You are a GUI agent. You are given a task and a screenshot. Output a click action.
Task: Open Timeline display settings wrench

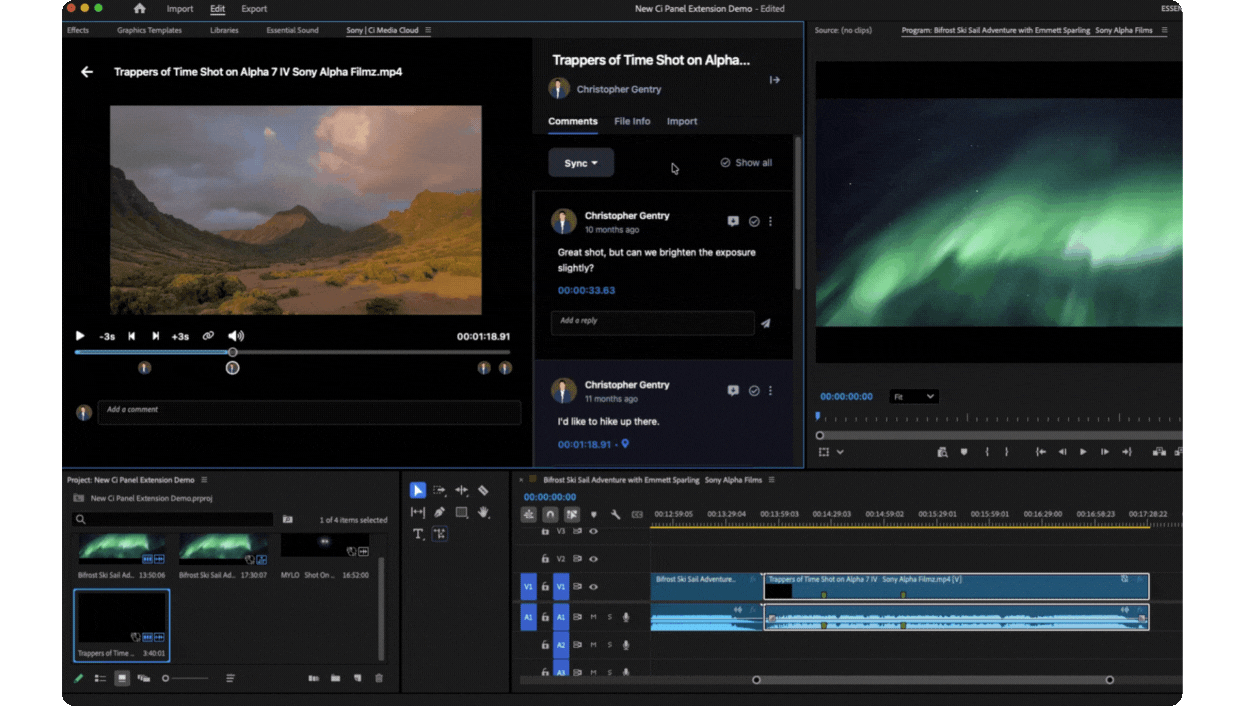coord(615,515)
